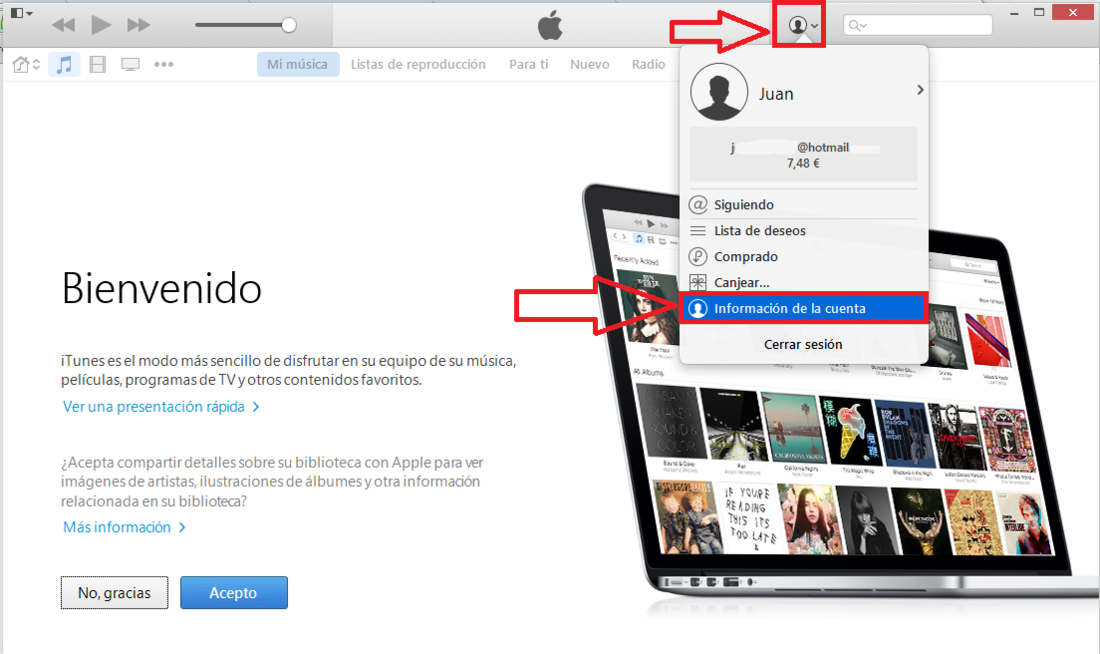Click the @ icon beside Siguiendo

[698, 205]
